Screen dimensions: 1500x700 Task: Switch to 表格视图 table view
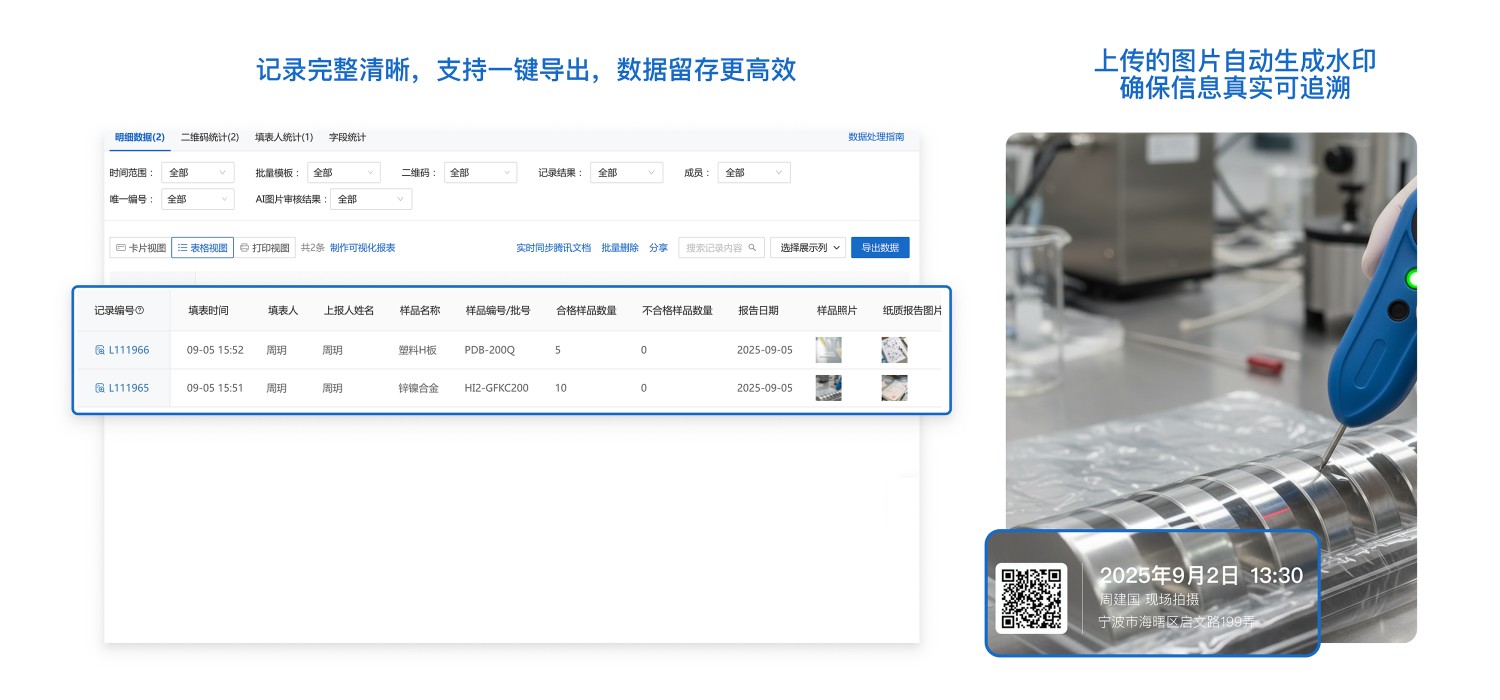[x=203, y=248]
